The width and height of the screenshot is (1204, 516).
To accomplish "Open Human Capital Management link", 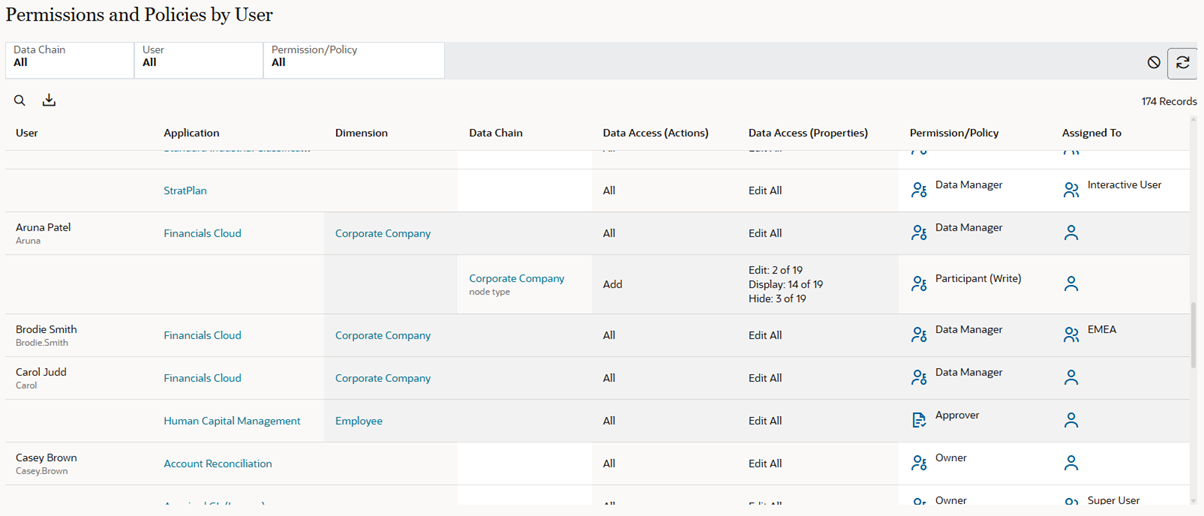I will (232, 421).
